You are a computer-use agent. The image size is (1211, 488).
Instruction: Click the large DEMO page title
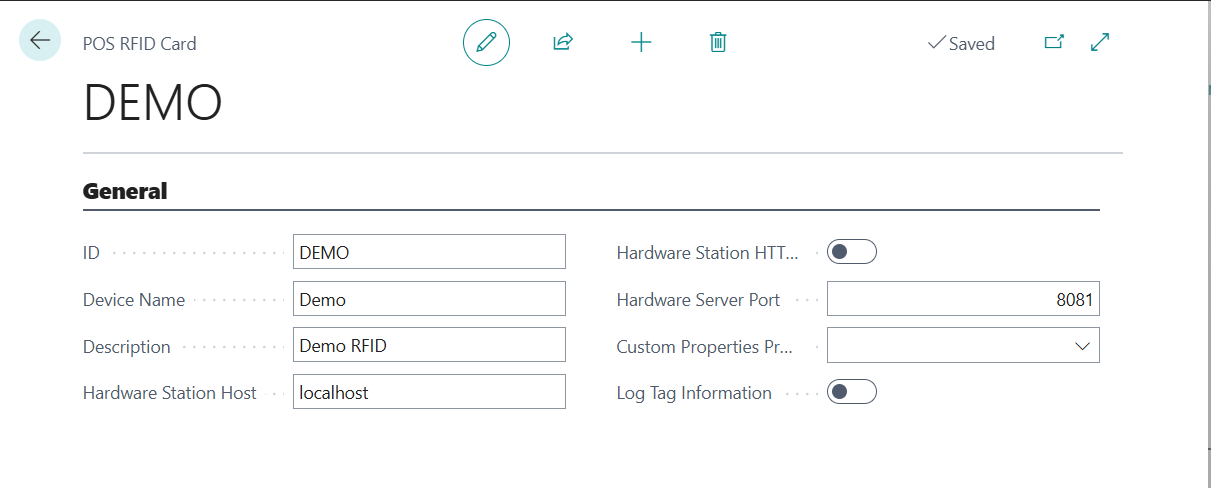(x=152, y=102)
